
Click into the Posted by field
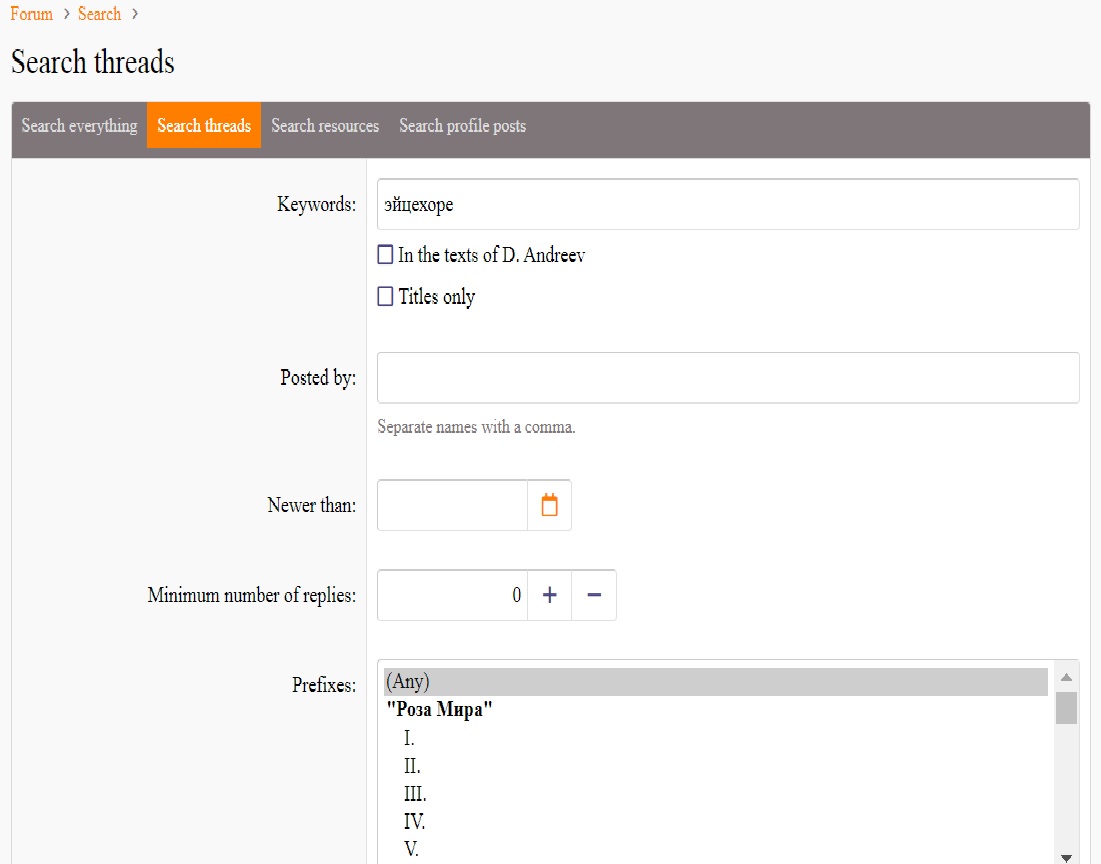pyautogui.click(x=728, y=378)
